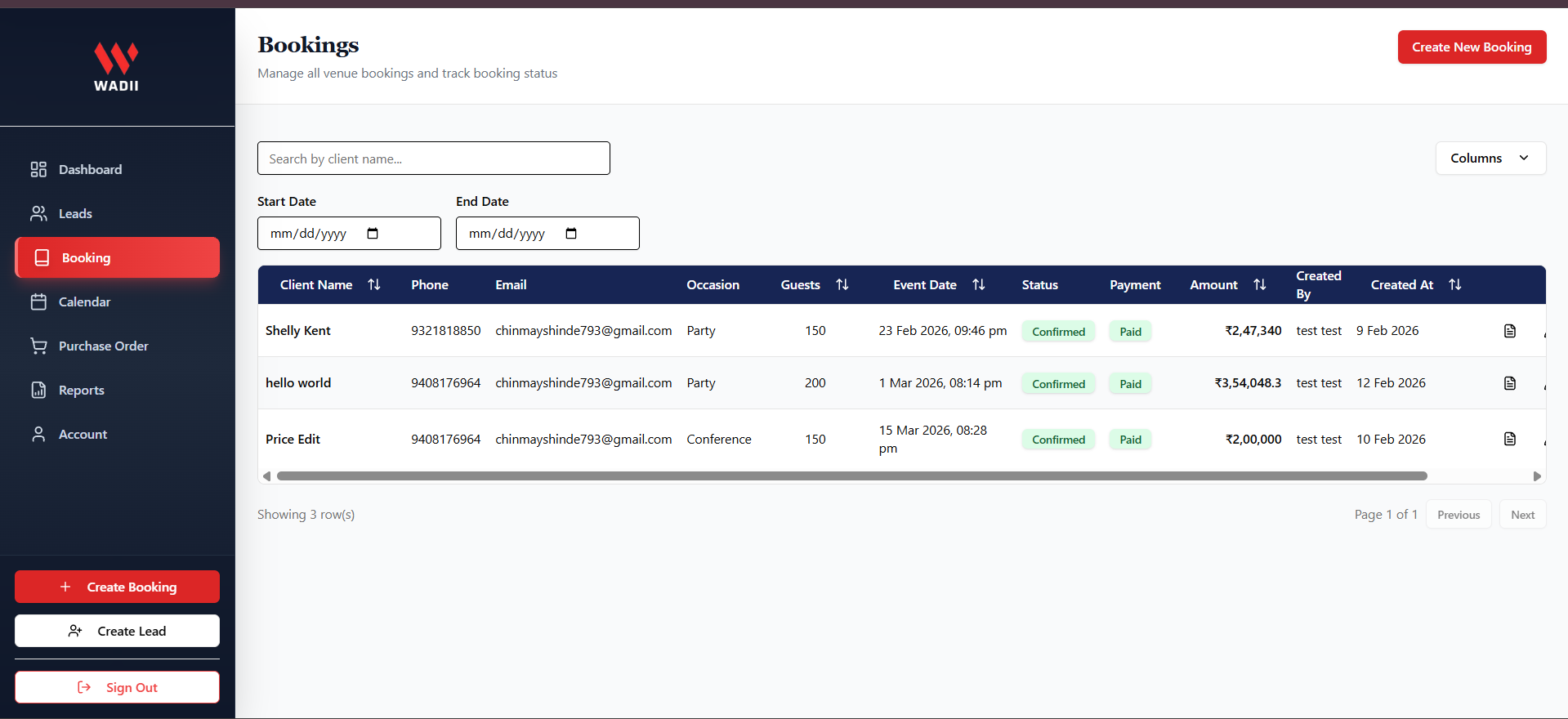Image resolution: width=1568 pixels, height=719 pixels.
Task: Click the Calendar icon in sidebar
Action: pyautogui.click(x=38, y=301)
